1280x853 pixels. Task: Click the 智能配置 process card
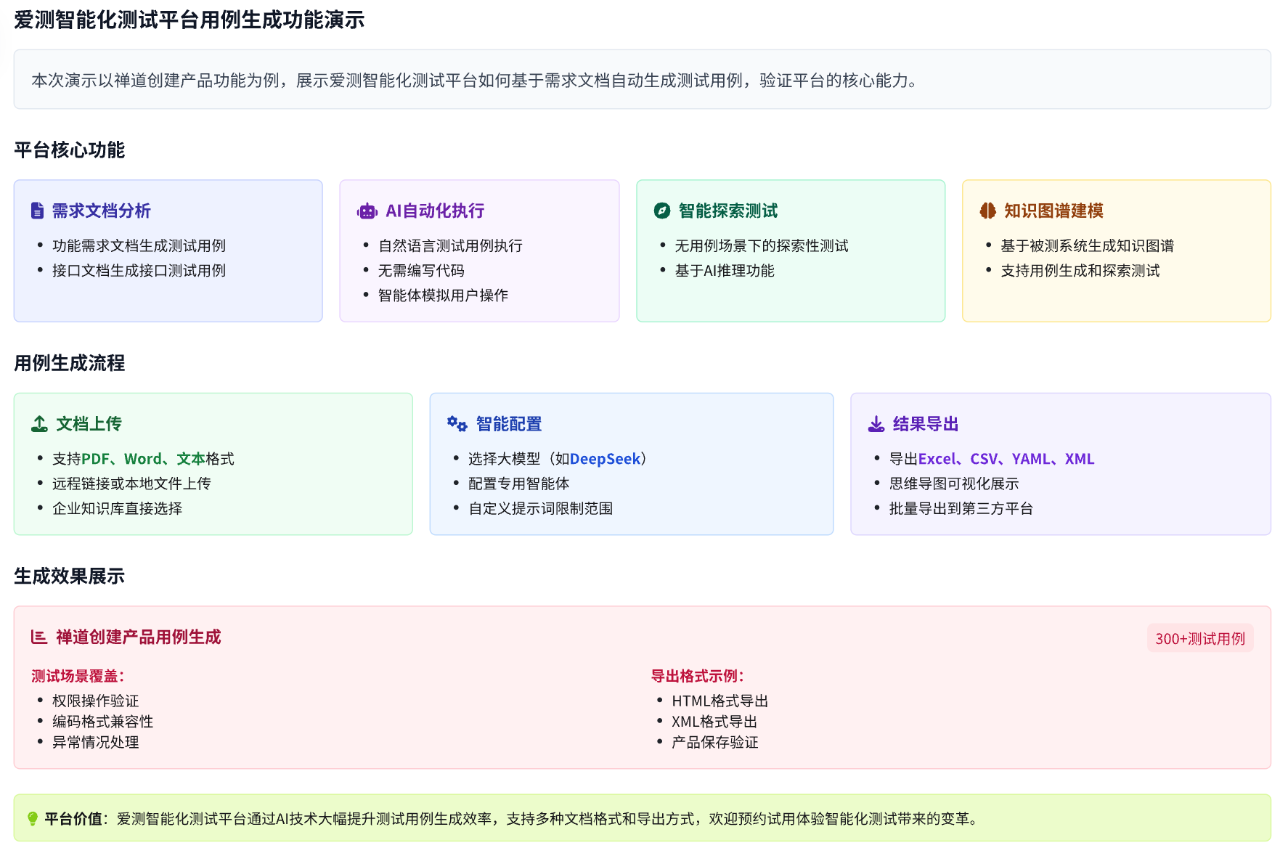coord(631,463)
